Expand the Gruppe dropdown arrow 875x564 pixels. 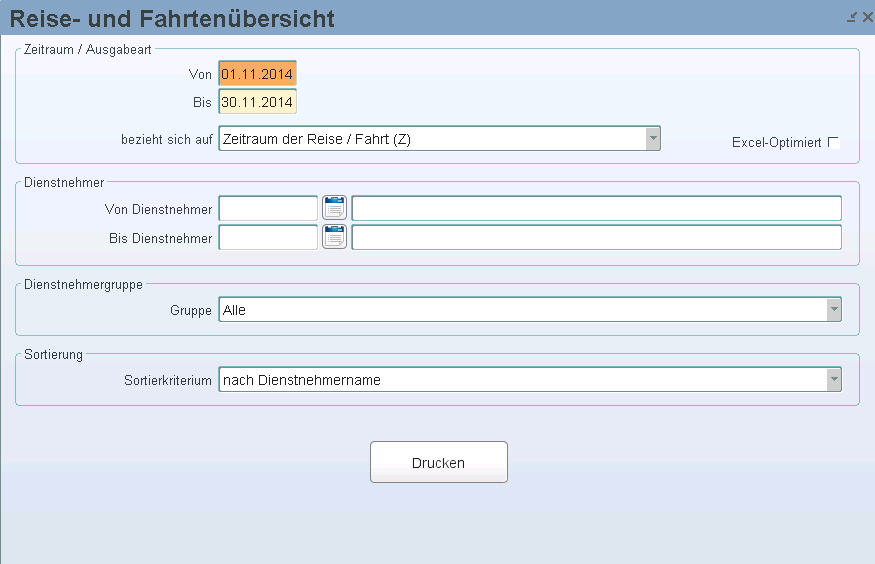[834, 309]
